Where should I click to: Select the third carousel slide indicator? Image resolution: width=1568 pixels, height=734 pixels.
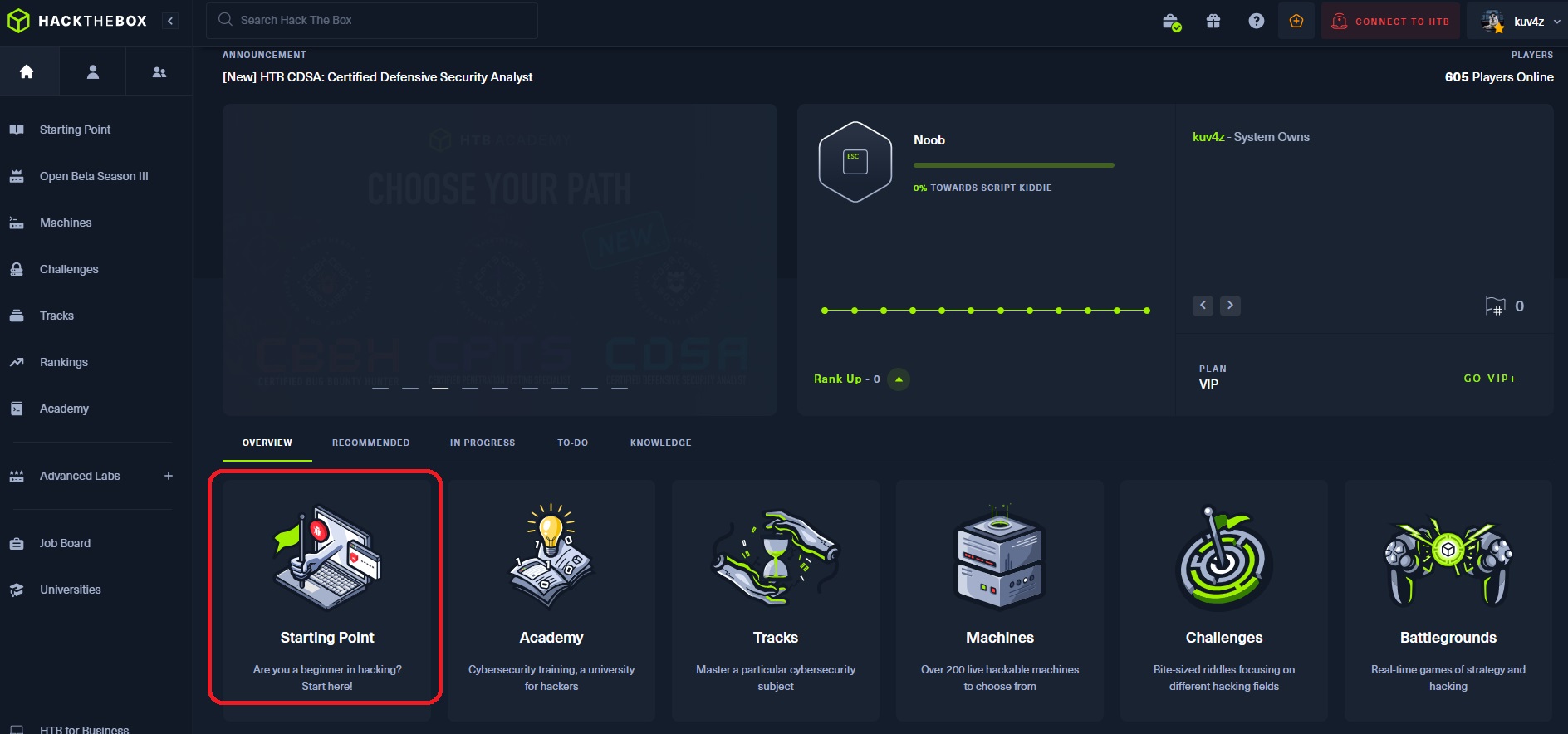point(440,388)
